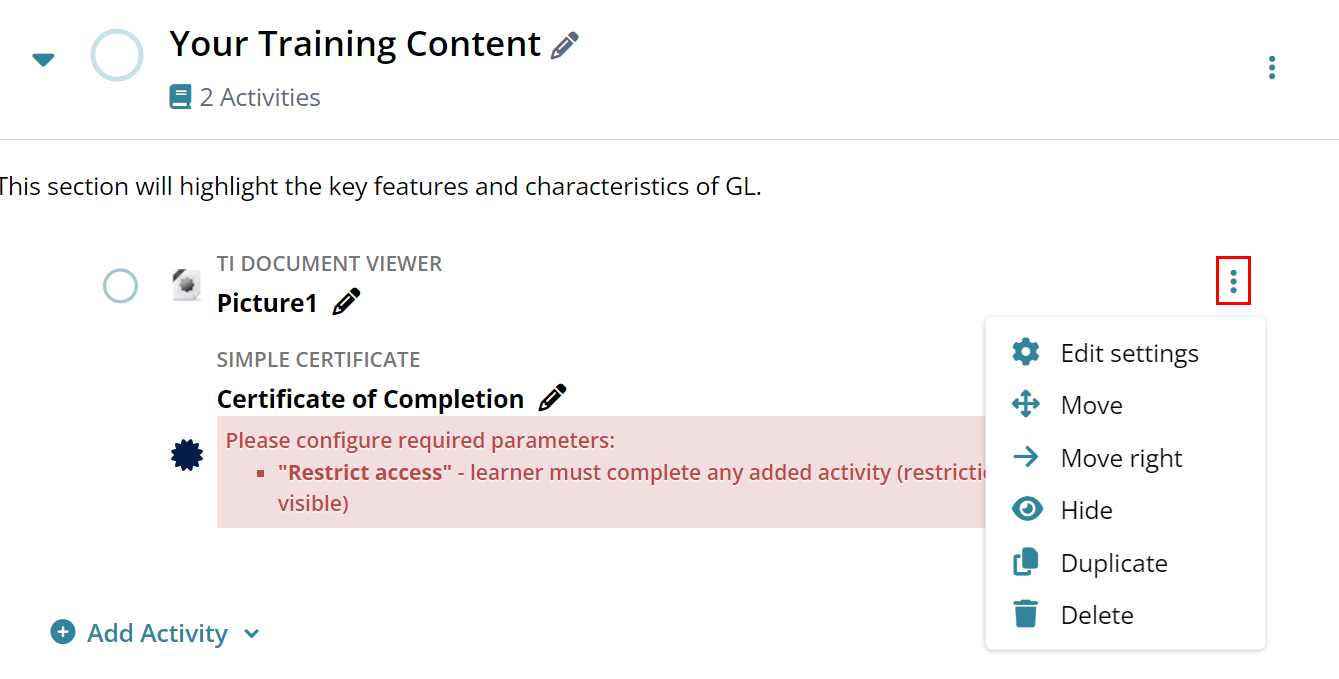
Task: Click pencil icon next to Picture1
Action: [346, 302]
